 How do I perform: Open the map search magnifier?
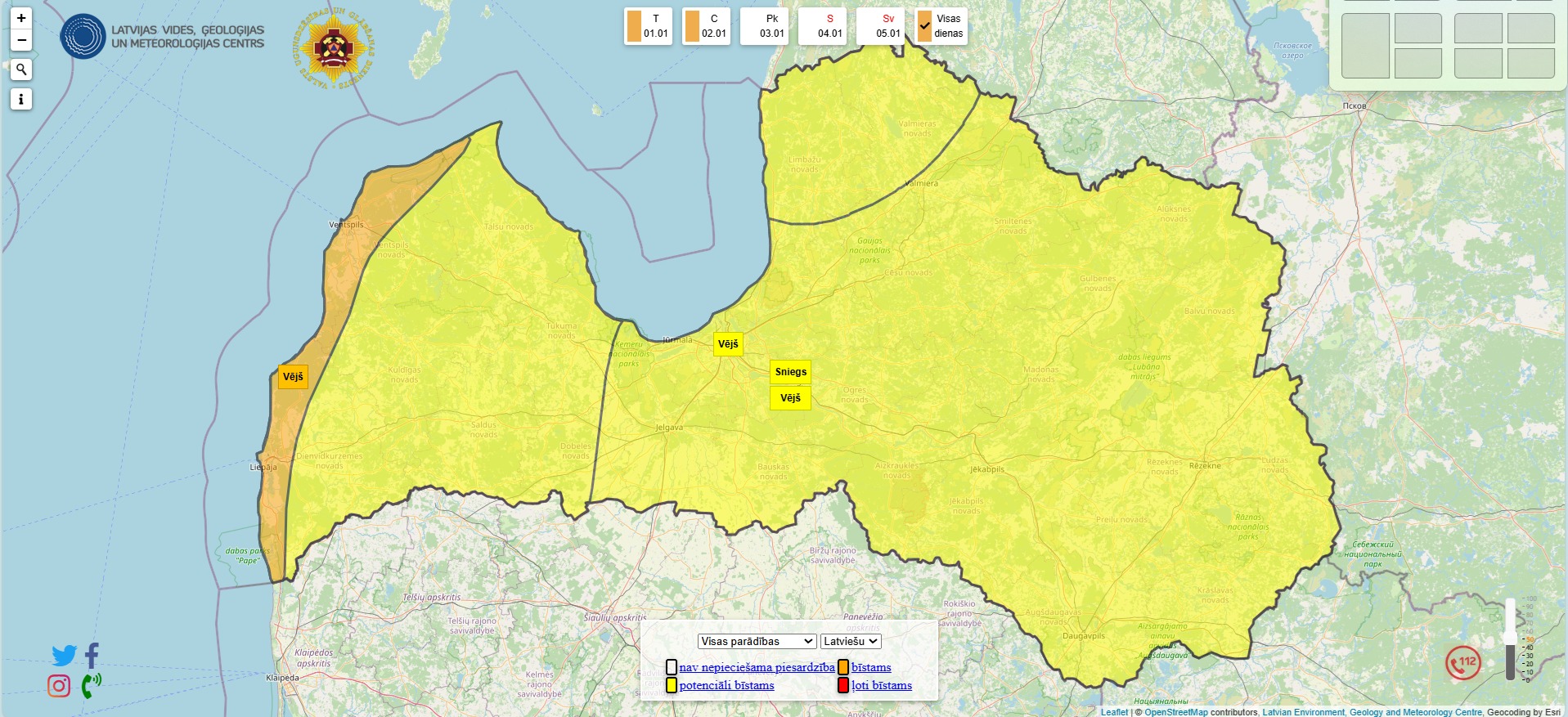click(21, 69)
